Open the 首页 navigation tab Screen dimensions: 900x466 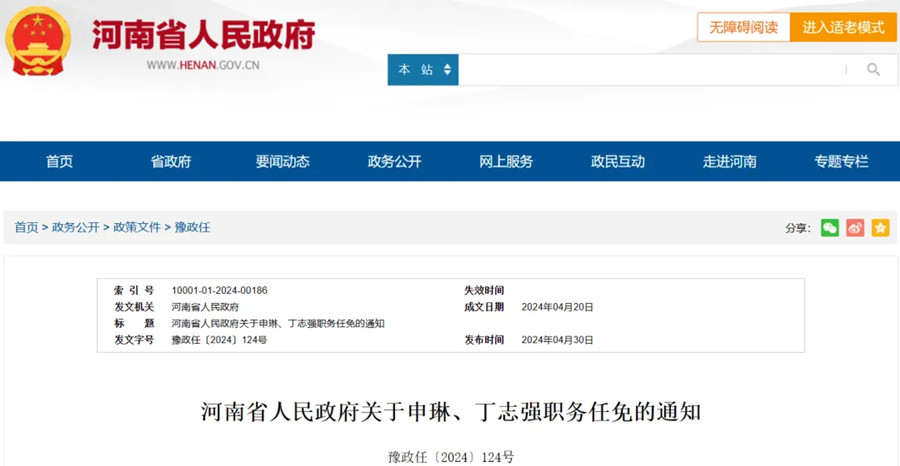click(59, 162)
